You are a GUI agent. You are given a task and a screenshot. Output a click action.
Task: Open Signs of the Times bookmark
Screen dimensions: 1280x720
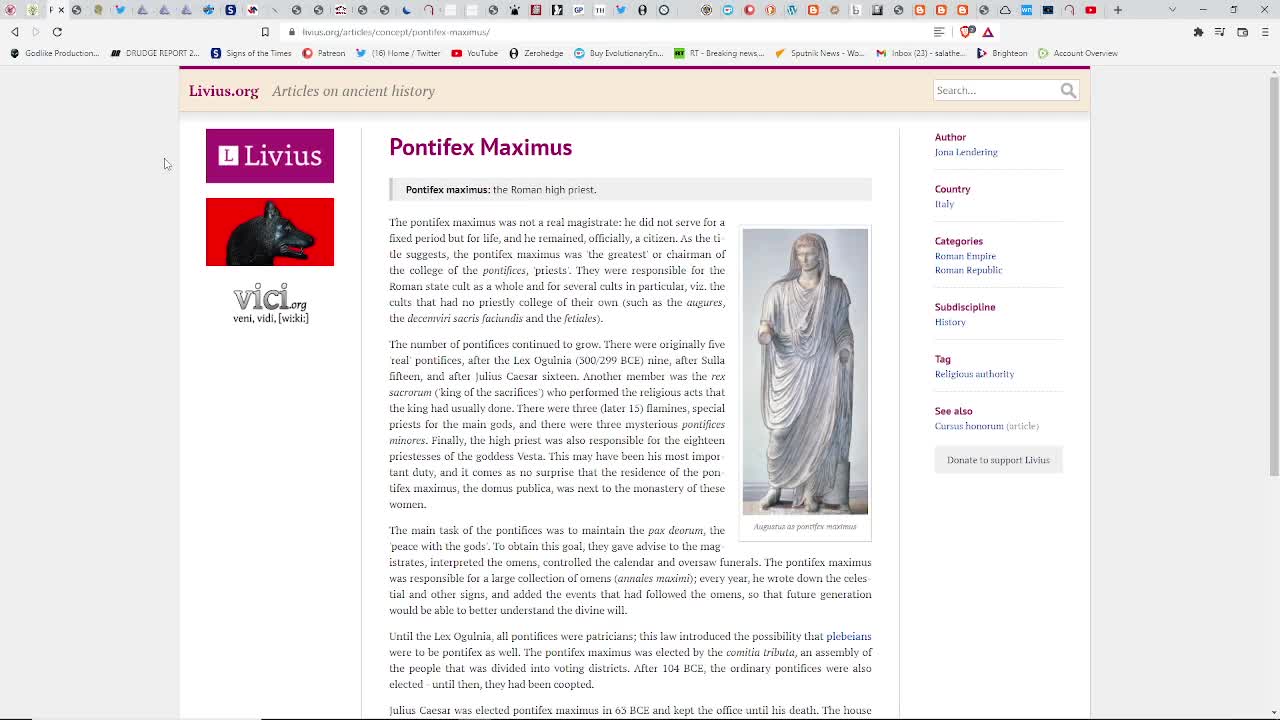[251, 53]
